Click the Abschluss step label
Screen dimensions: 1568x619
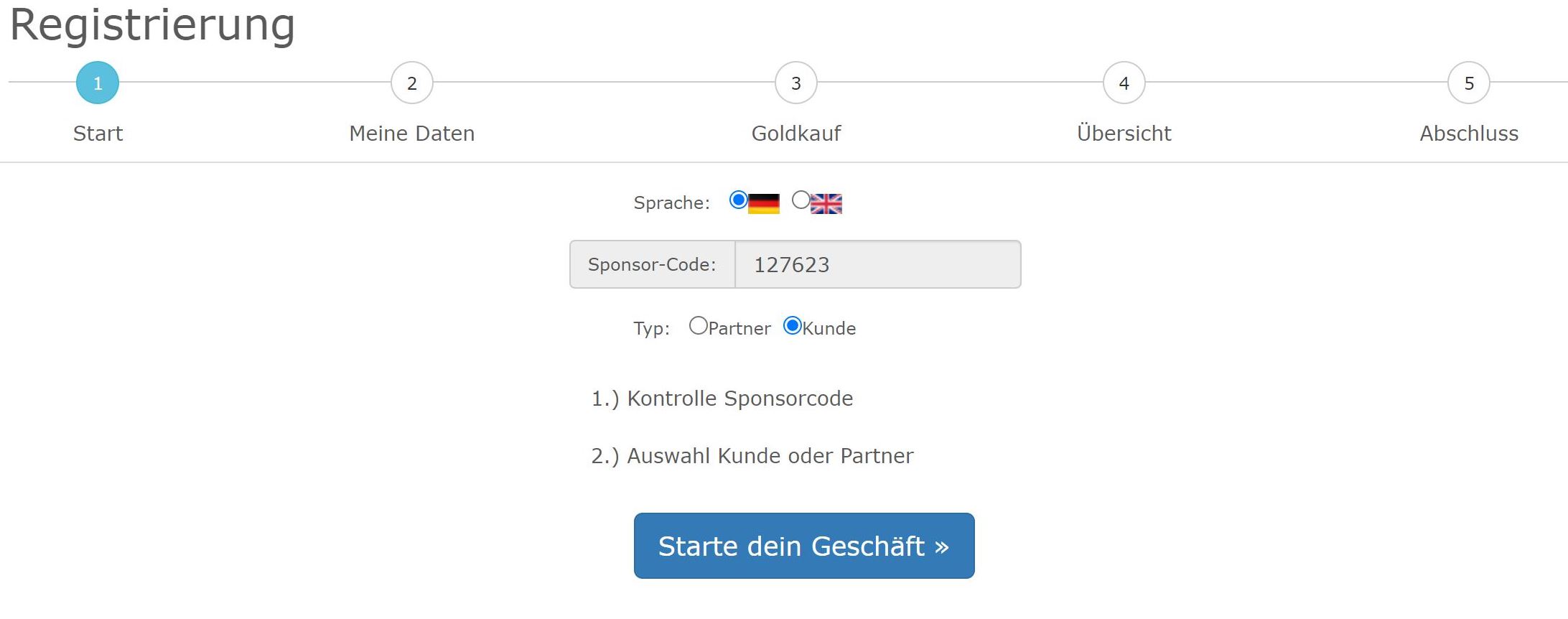[1469, 134]
